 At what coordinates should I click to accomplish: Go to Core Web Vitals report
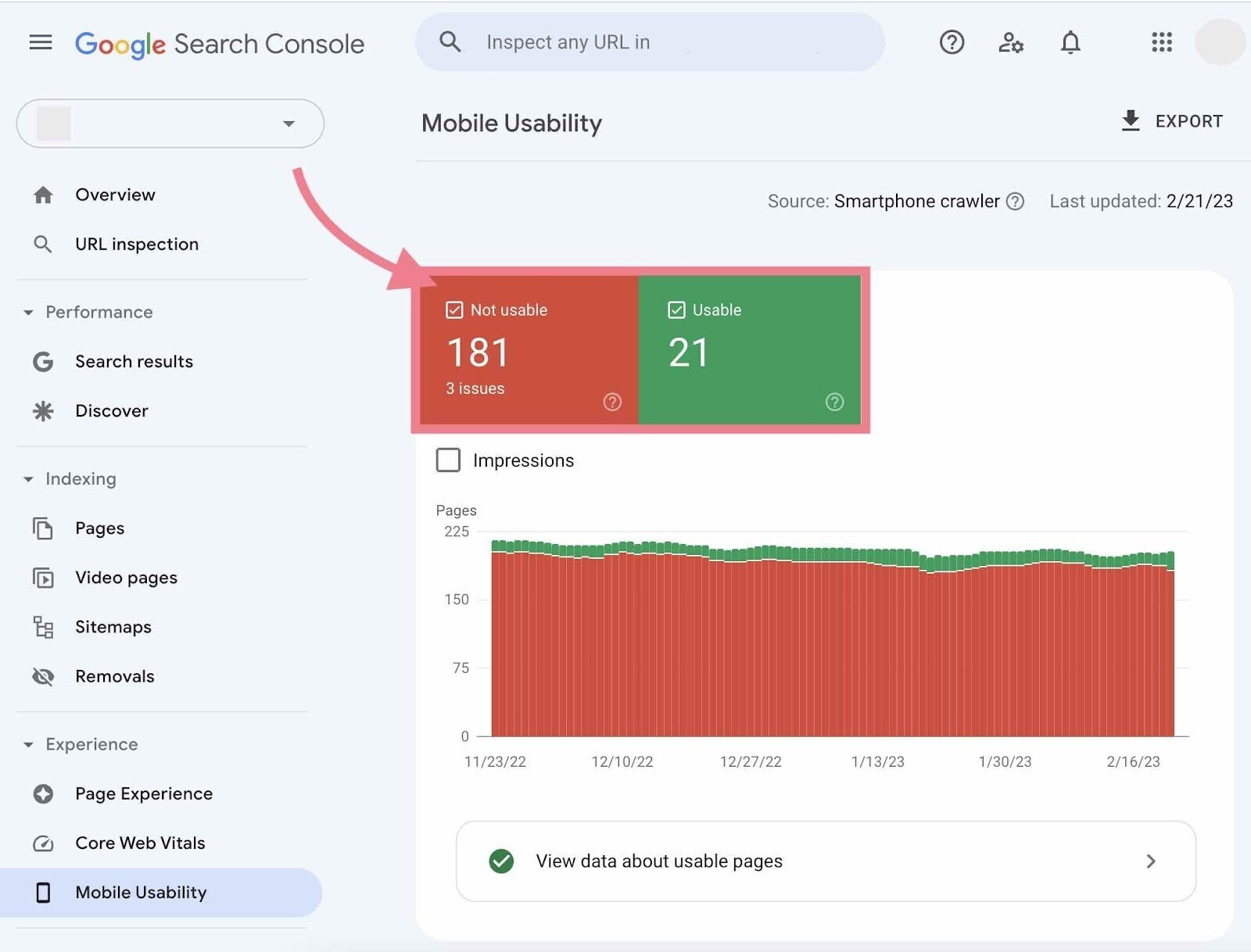[140, 843]
